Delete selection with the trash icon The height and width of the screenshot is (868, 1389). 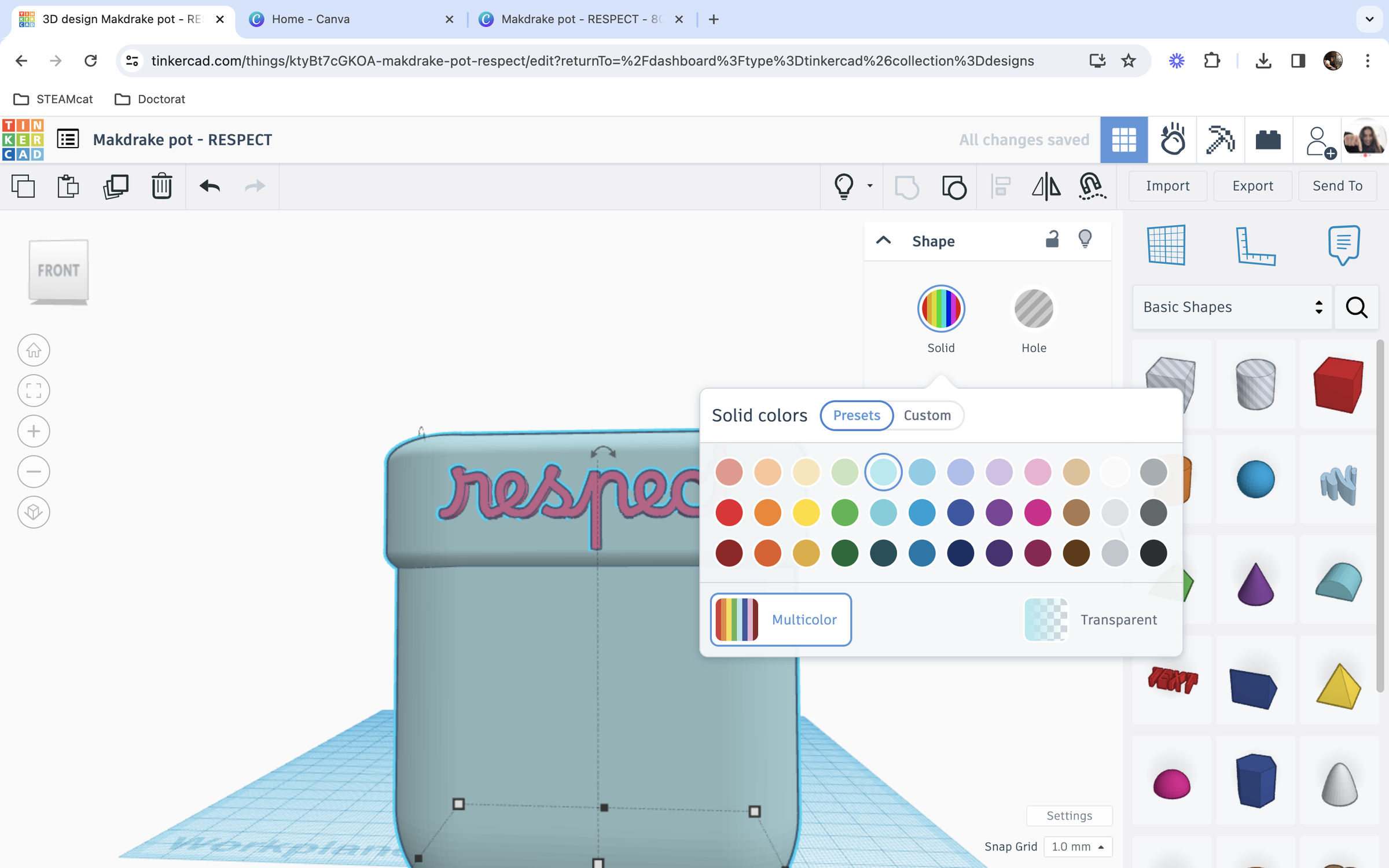click(x=161, y=186)
